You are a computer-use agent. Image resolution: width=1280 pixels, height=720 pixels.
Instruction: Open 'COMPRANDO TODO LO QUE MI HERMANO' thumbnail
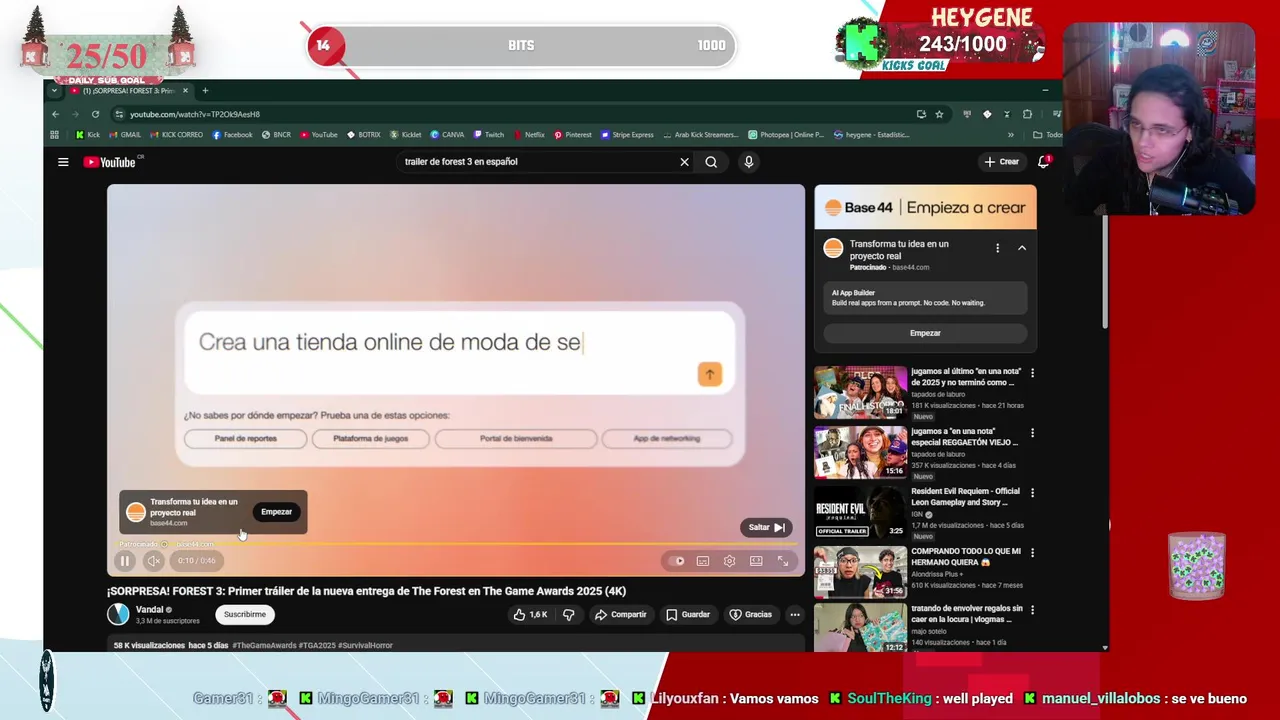tap(860, 571)
